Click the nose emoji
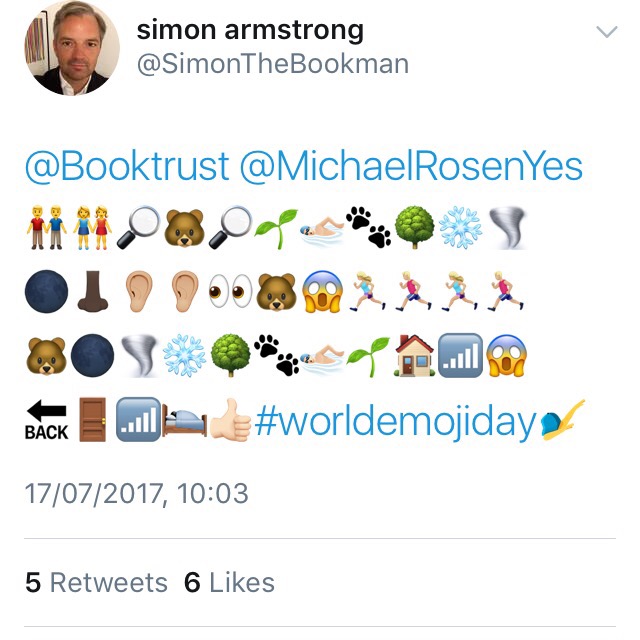Screen dimensions: 640x640 pyautogui.click(x=93, y=291)
